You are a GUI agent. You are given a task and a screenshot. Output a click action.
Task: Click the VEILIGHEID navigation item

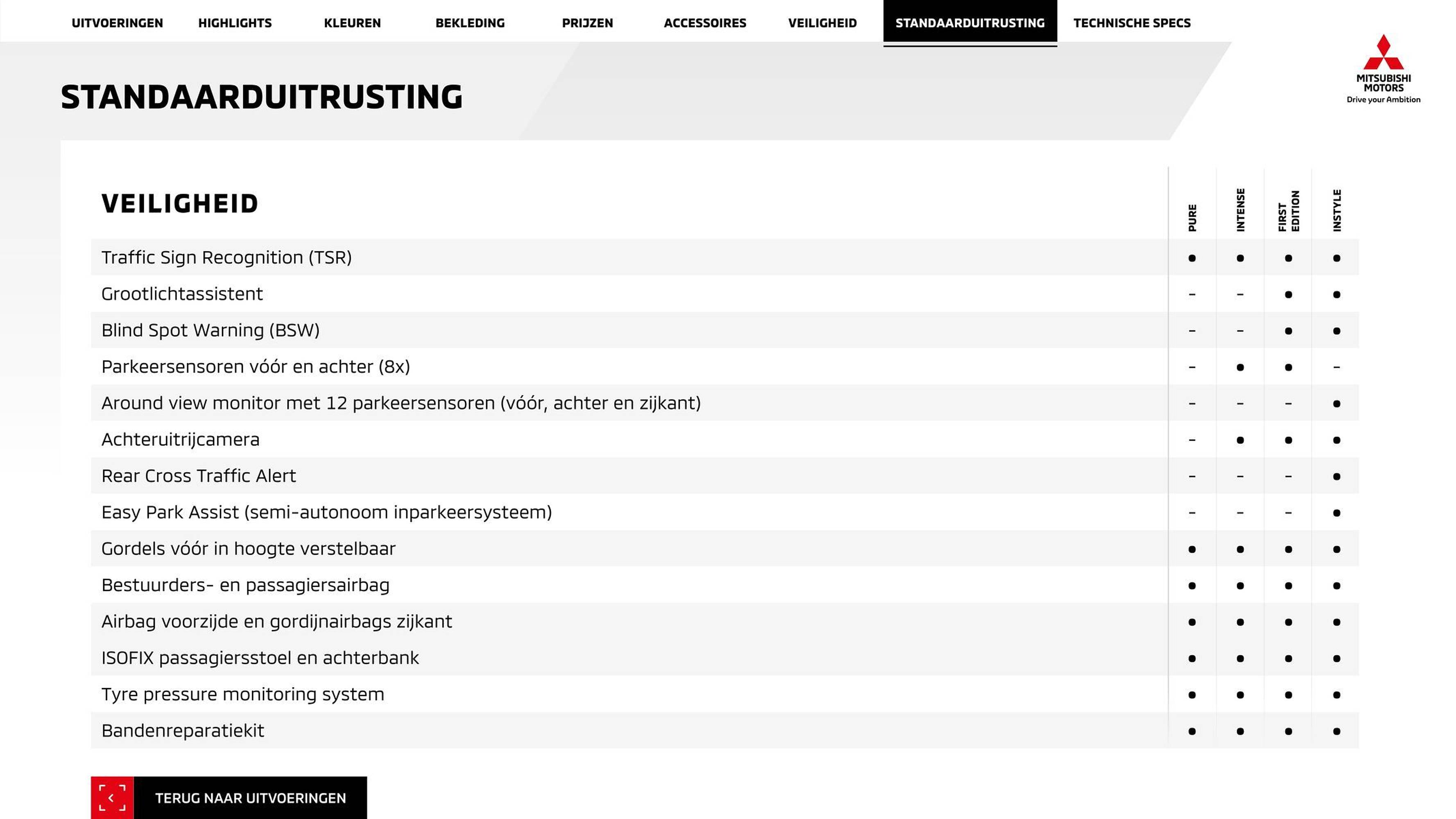(822, 22)
